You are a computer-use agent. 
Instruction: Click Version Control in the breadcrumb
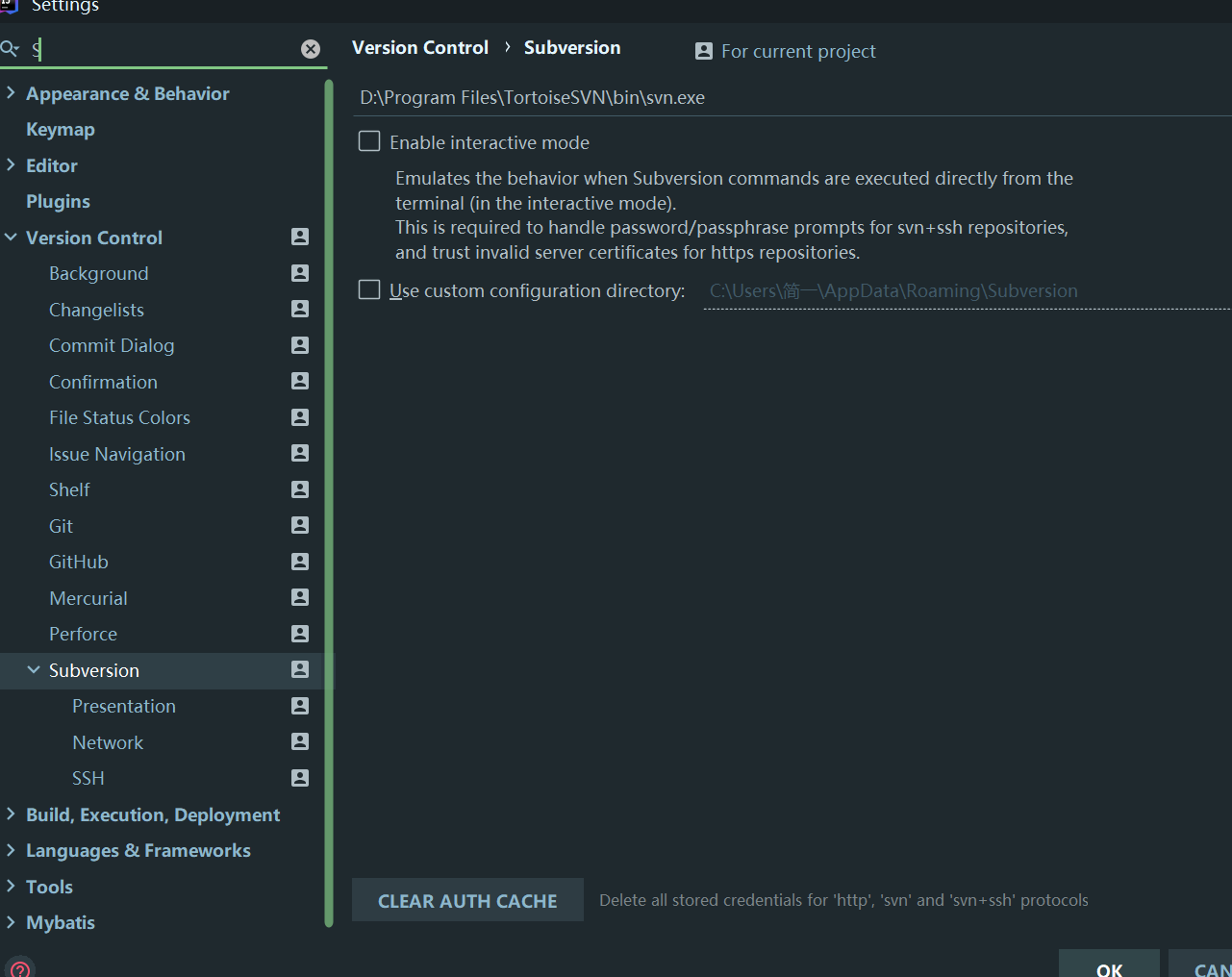pos(420,47)
